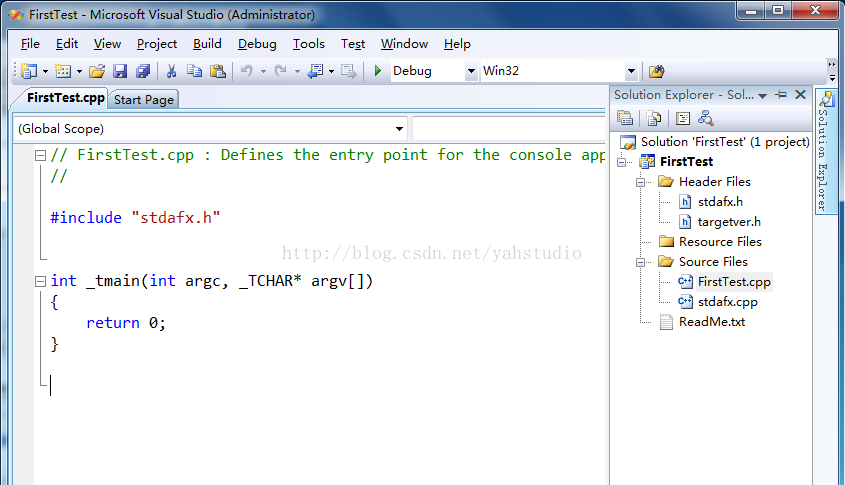
Task: Click the Show All Files icon
Action: 654,117
